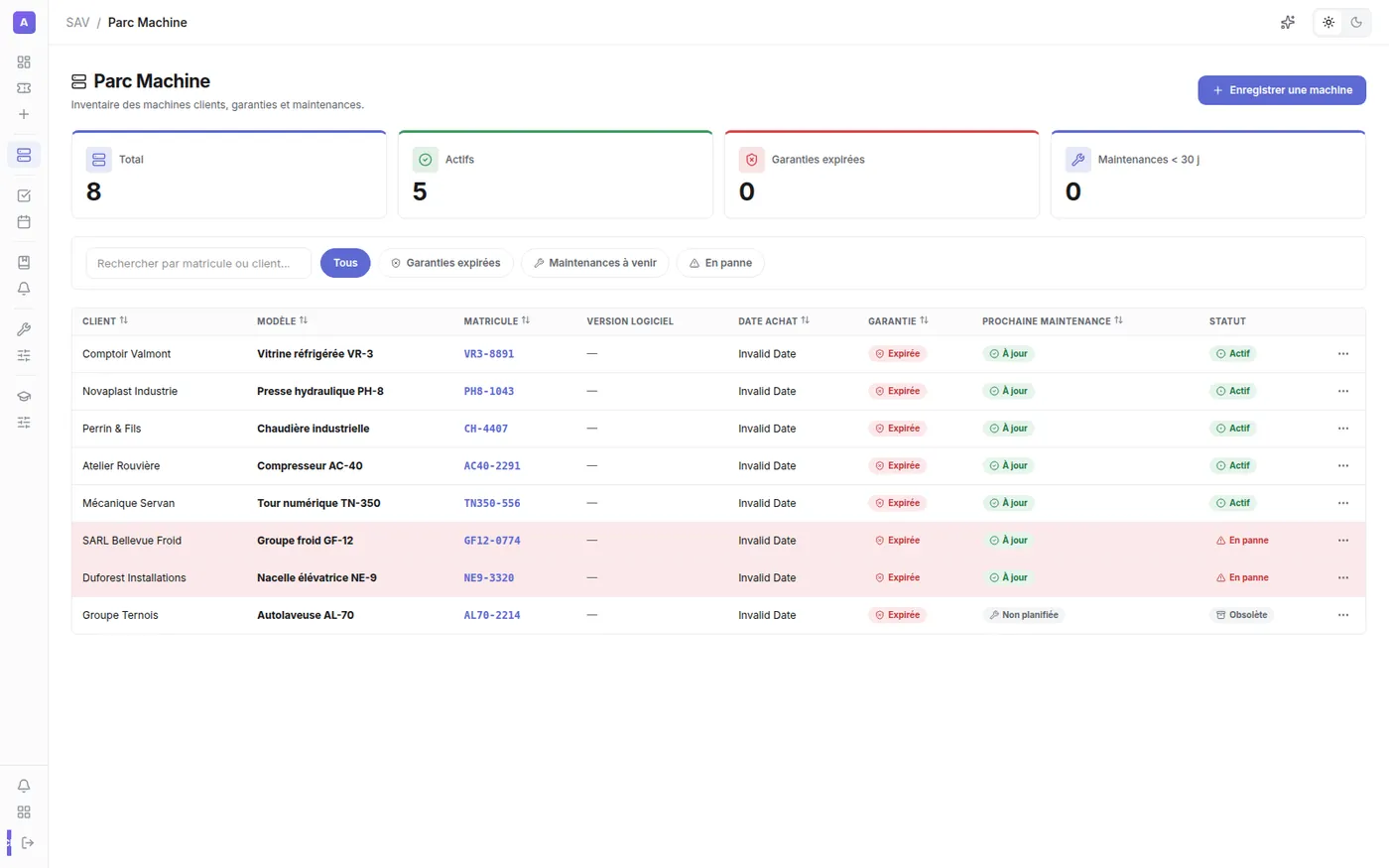Open row actions menu for Comptoir Valmont

pyautogui.click(x=1343, y=354)
